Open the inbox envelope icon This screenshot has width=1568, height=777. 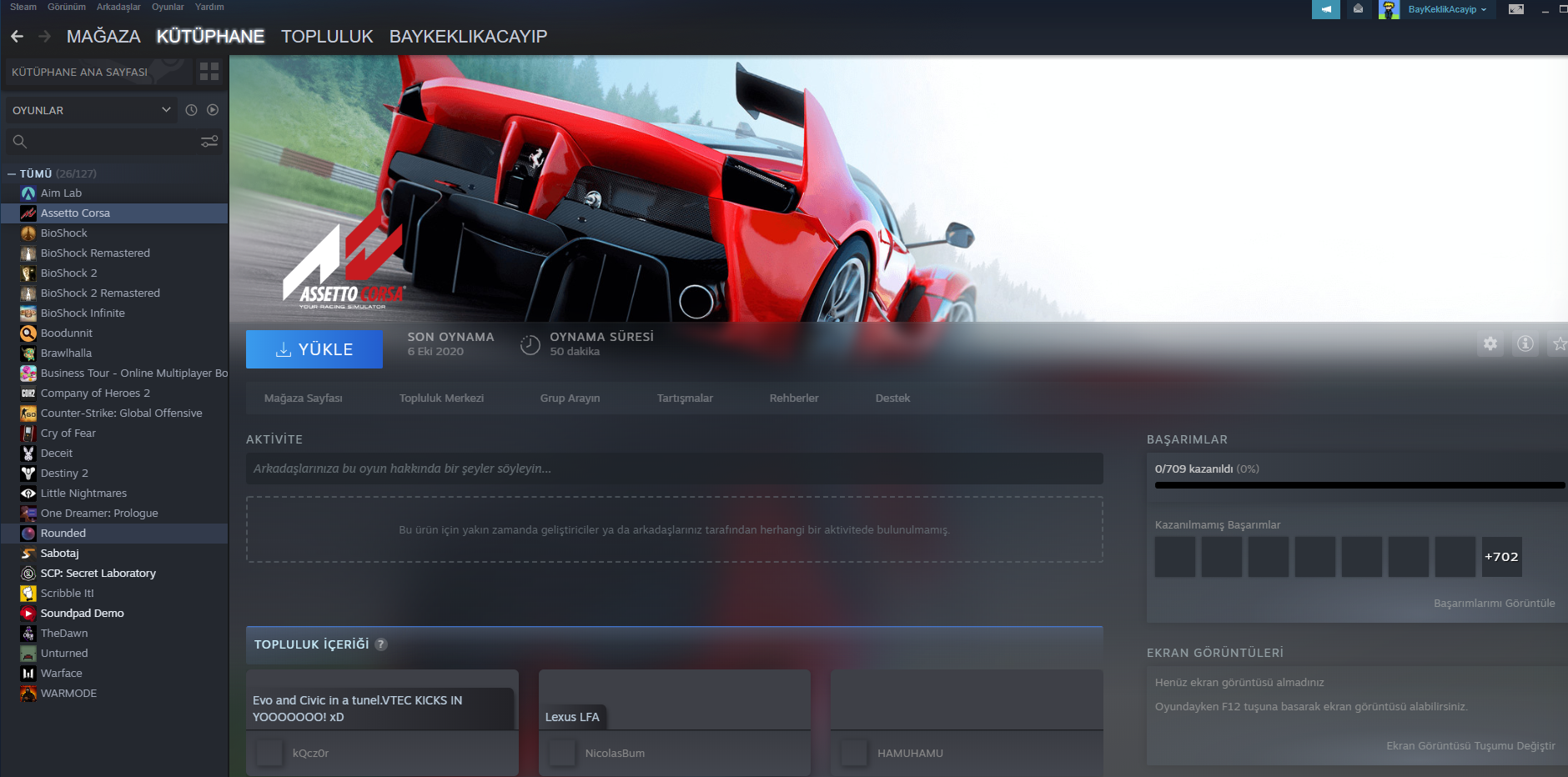(x=1359, y=9)
